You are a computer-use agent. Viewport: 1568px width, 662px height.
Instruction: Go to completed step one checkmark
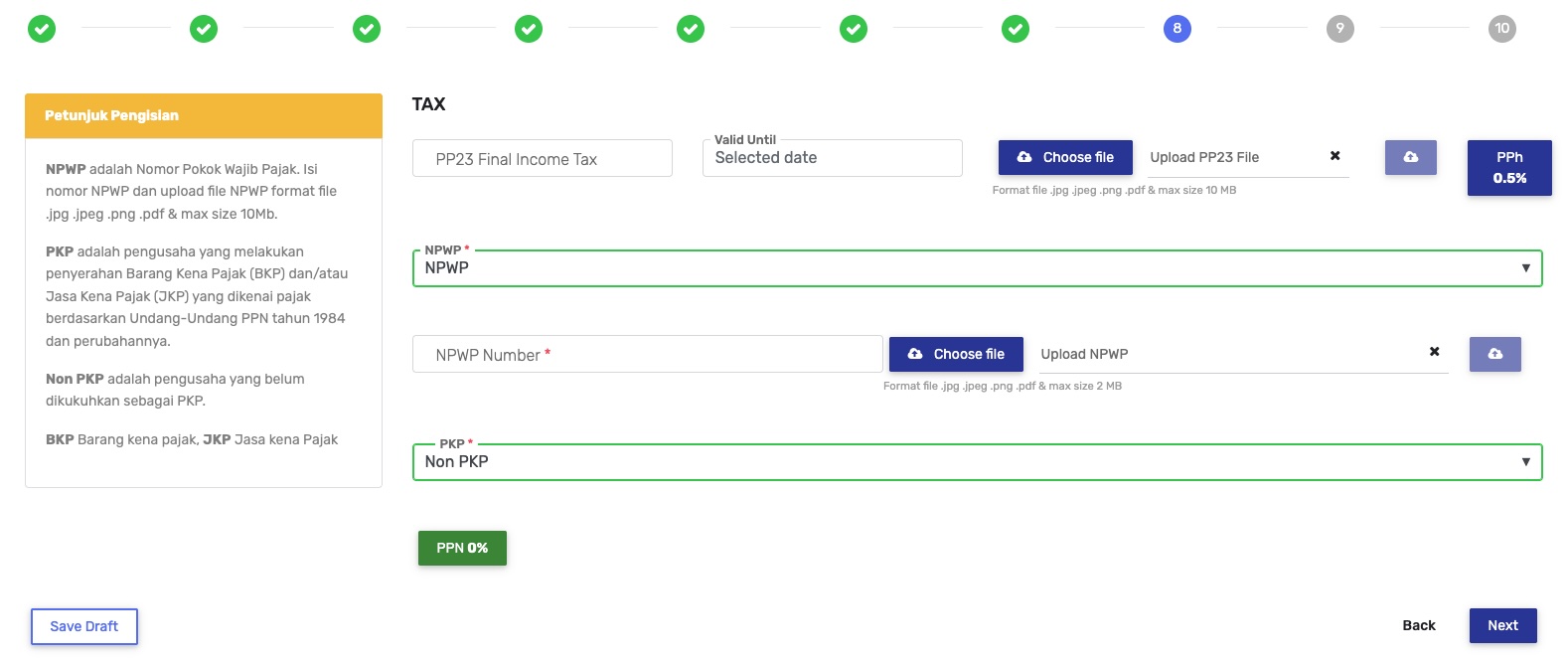[42, 29]
